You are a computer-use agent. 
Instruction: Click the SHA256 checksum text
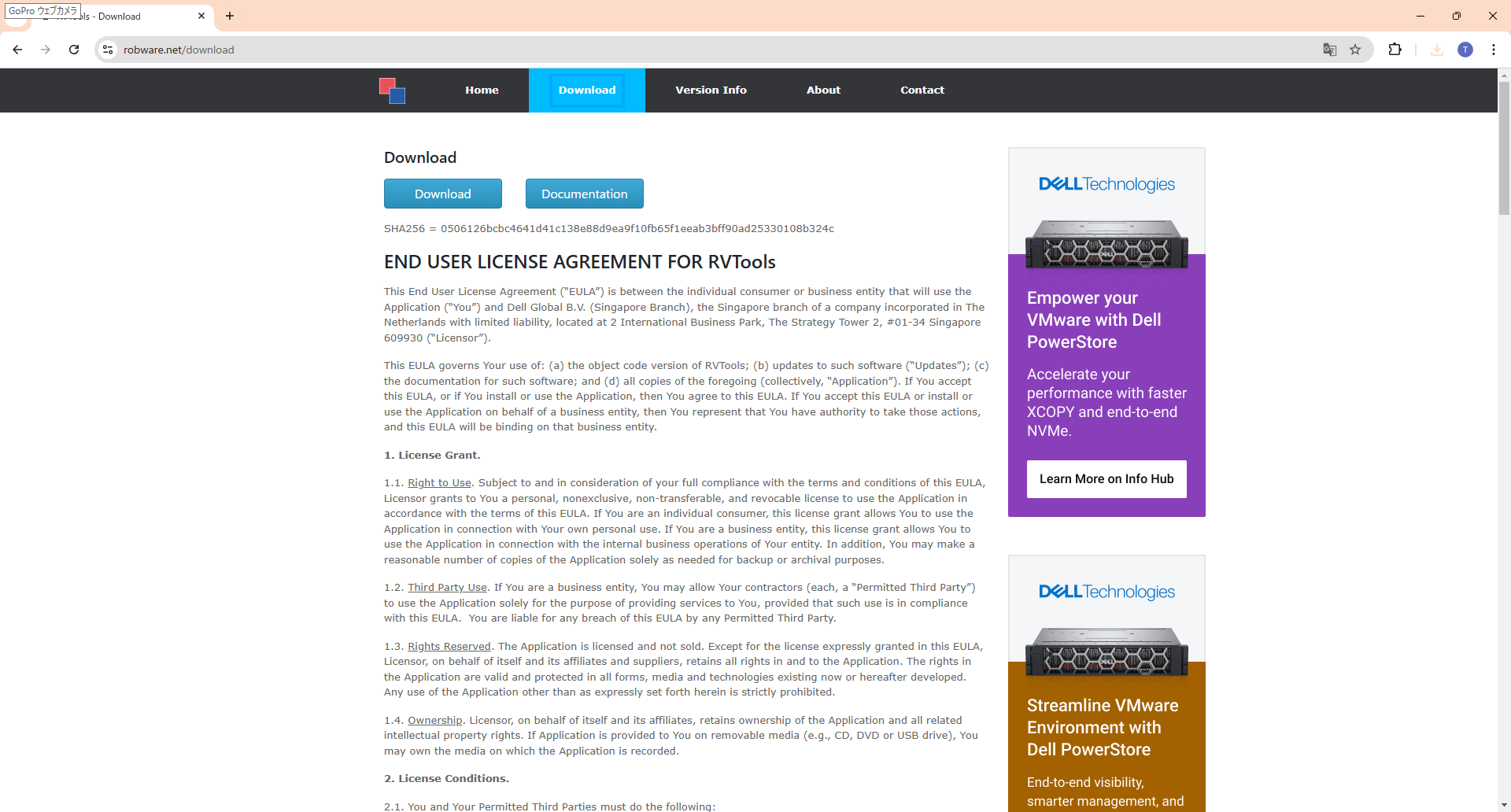point(609,229)
